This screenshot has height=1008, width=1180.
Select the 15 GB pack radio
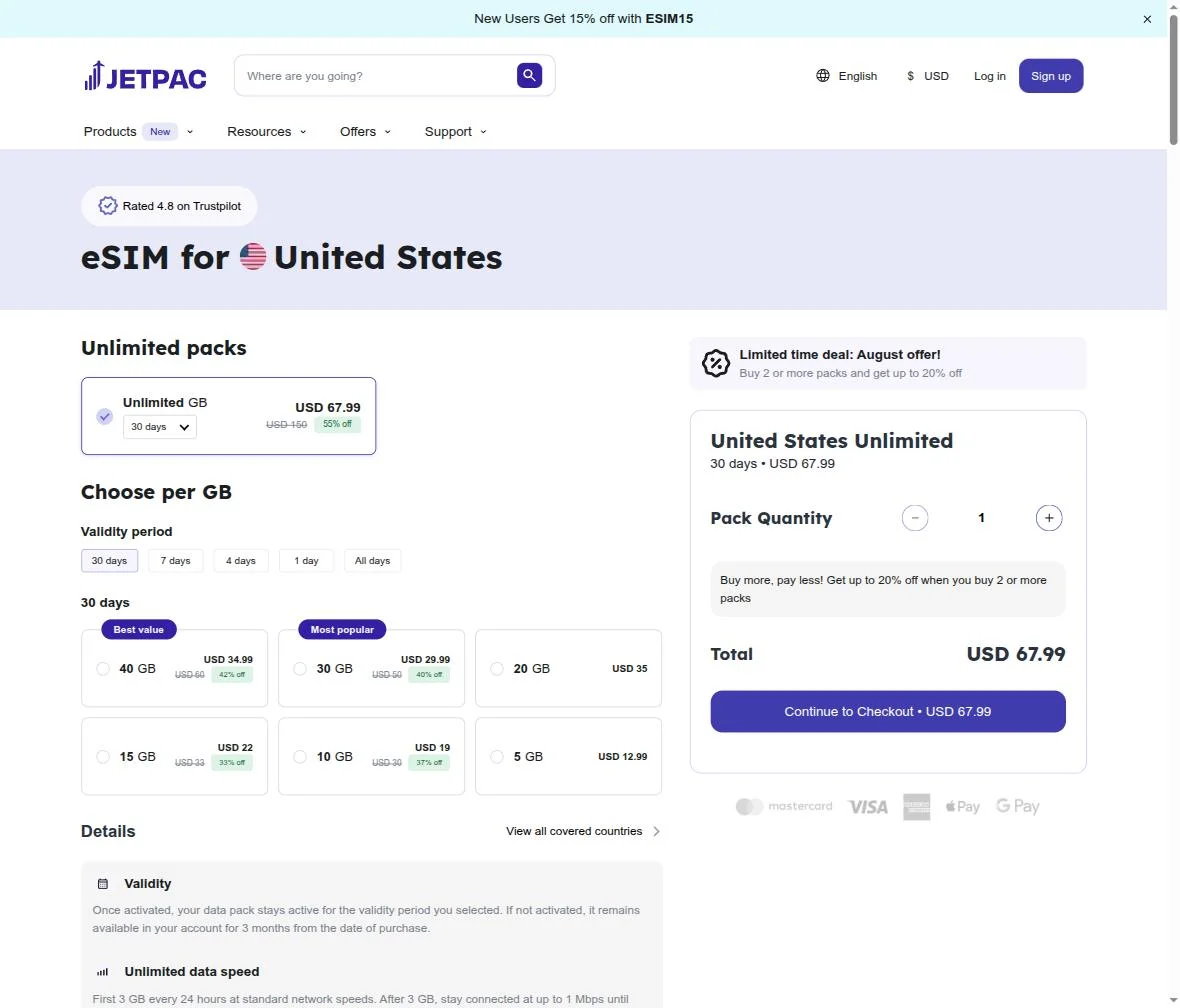click(103, 757)
